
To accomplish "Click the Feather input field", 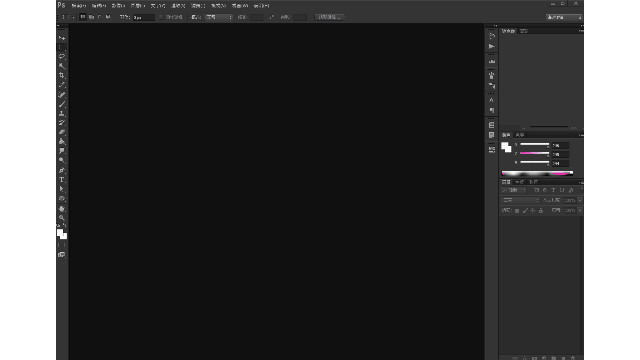I will point(144,17).
